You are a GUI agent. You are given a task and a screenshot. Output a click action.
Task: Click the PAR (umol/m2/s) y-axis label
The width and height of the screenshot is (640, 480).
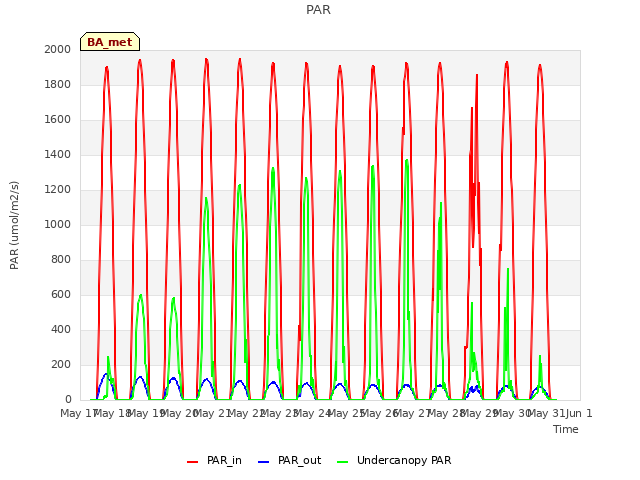coord(14,225)
